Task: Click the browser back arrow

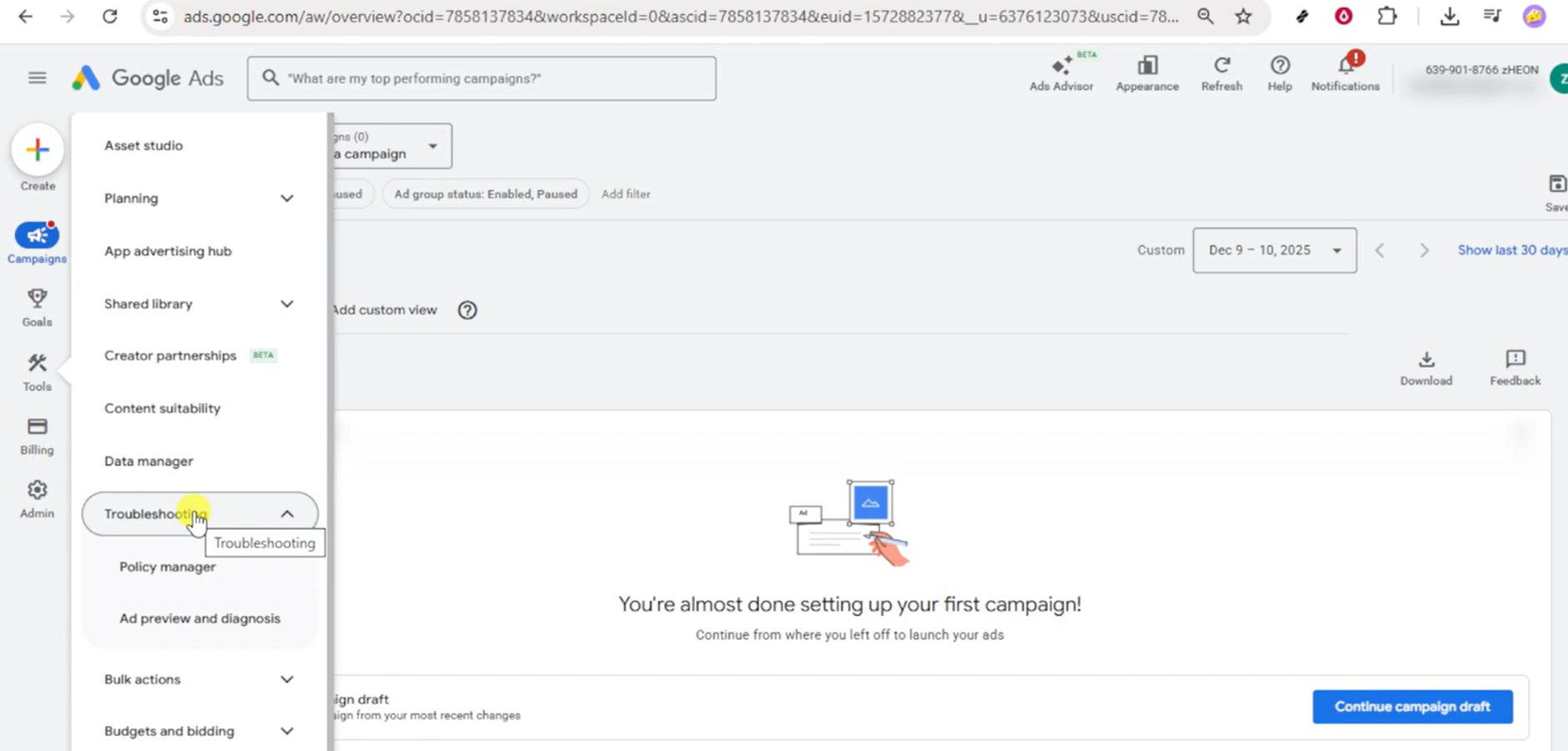Action: pyautogui.click(x=26, y=16)
